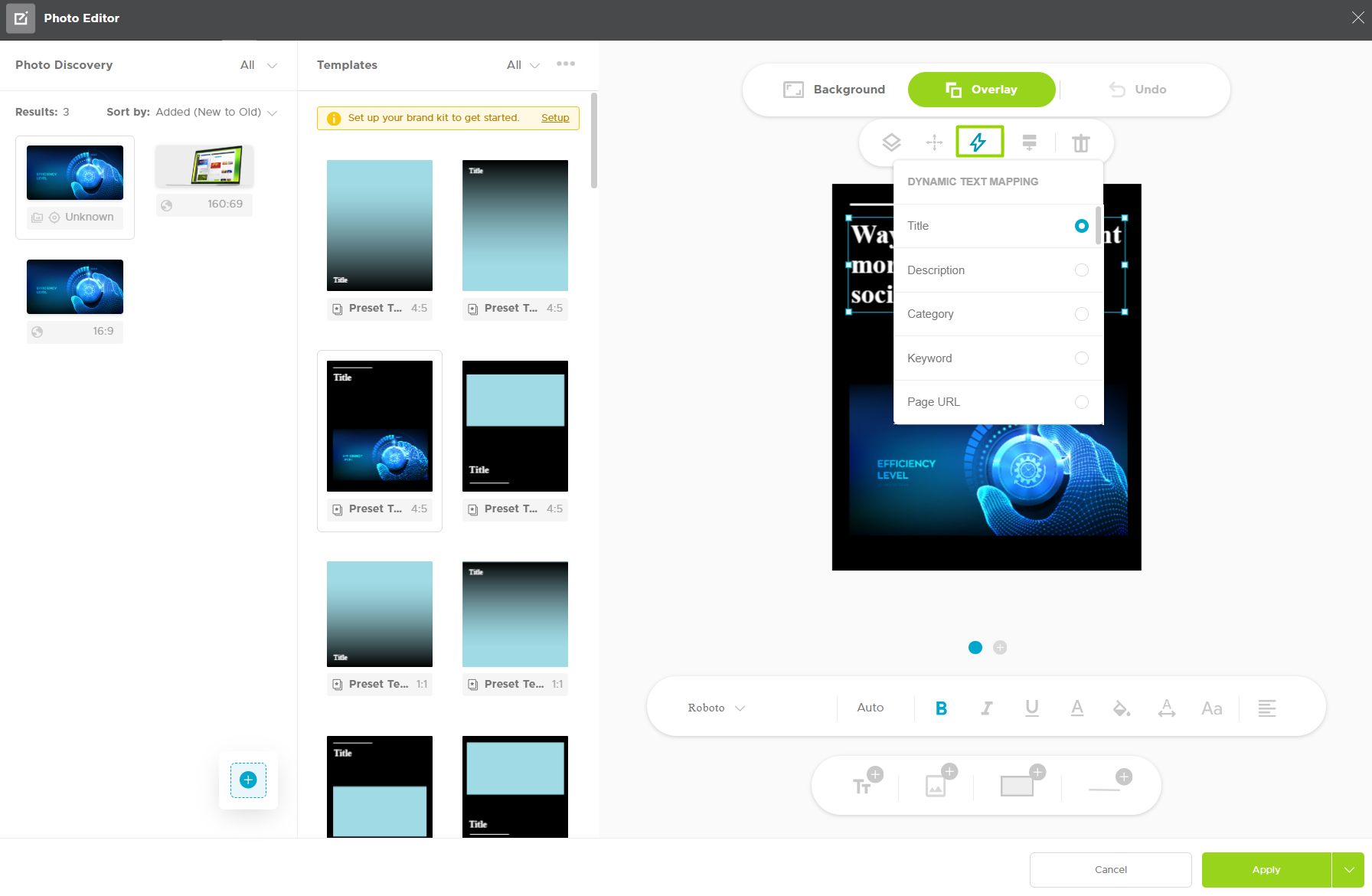Select the 160:69 laptop photo thumbnail
1372x896 pixels.
click(x=204, y=167)
